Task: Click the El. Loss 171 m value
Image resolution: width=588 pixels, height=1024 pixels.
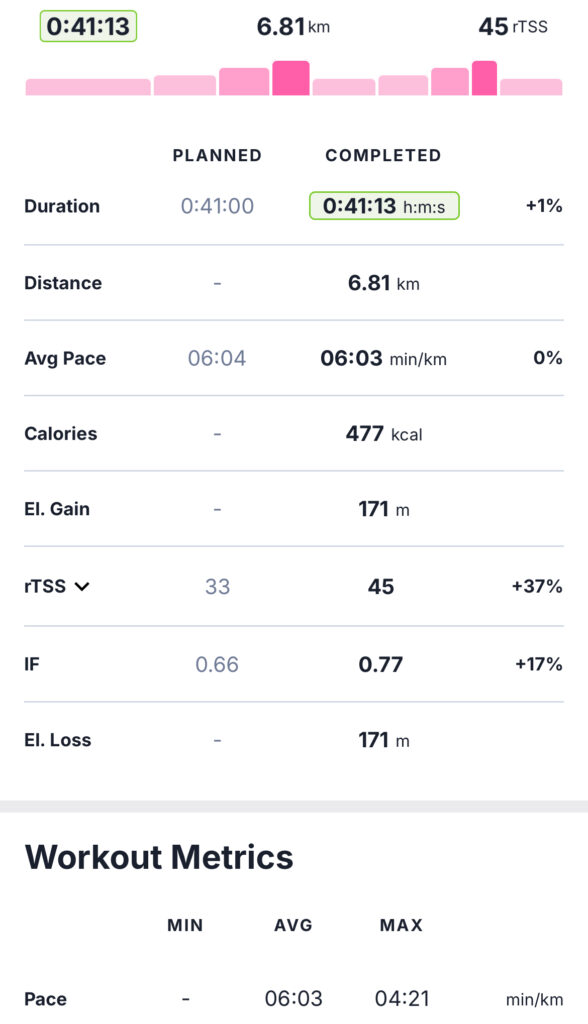Action: pyautogui.click(x=384, y=740)
